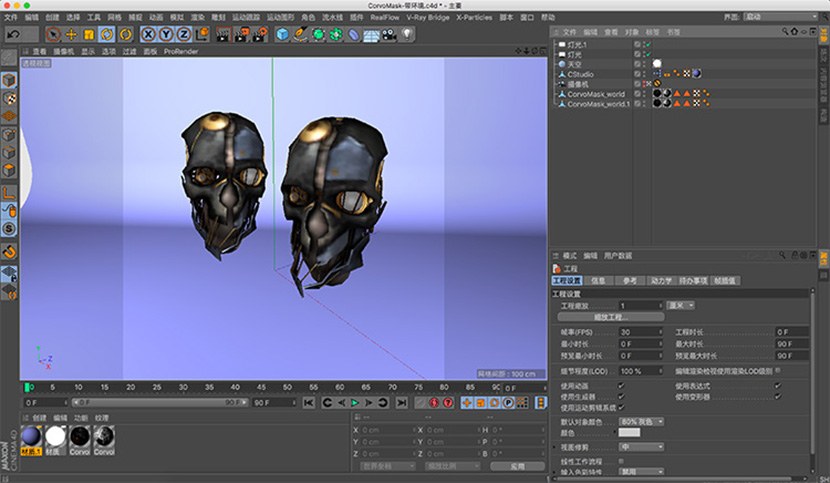This screenshot has width=830, height=483.
Task: Click the green Array modeling icon
Action: point(336,34)
